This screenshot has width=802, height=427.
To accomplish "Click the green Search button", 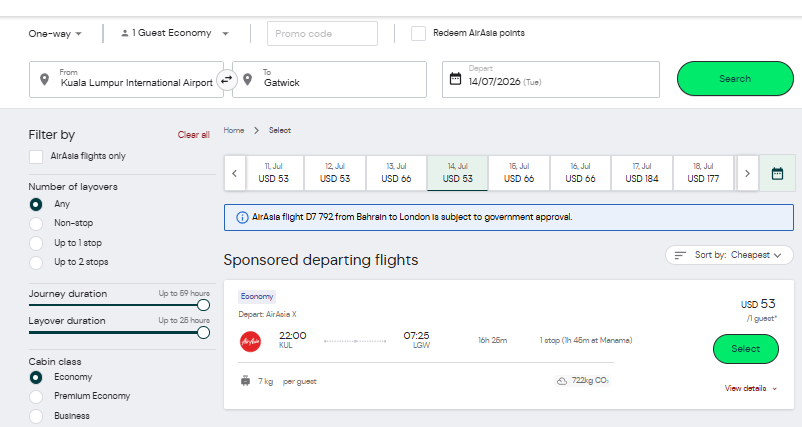I will [x=735, y=79].
